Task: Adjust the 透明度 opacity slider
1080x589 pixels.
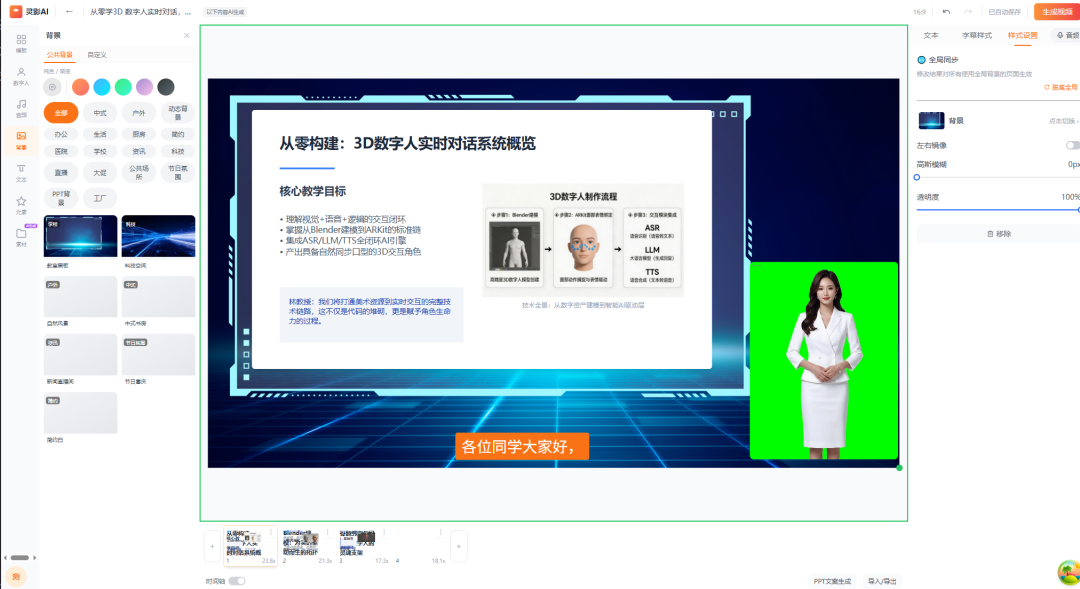Action: tap(998, 209)
